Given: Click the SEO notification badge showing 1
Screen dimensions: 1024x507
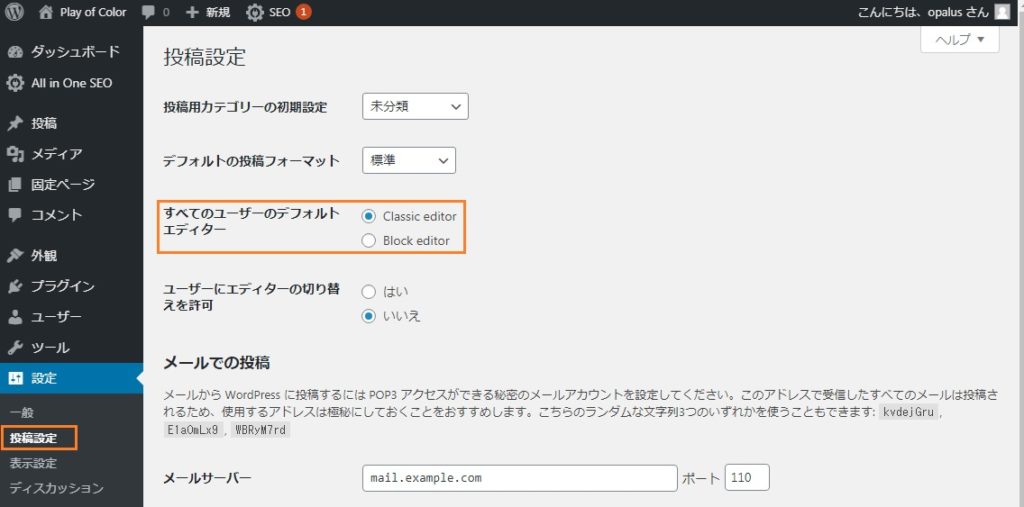Looking at the screenshot, I should (x=303, y=12).
